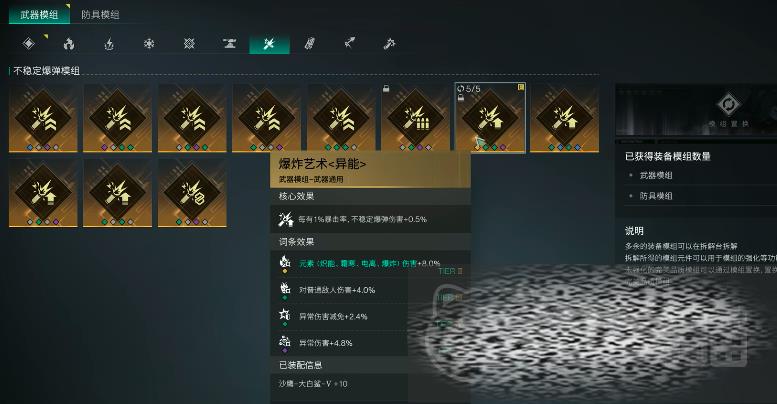Select the ammo shell filter icon
Viewport: 777px width, 404px height.
[309, 44]
